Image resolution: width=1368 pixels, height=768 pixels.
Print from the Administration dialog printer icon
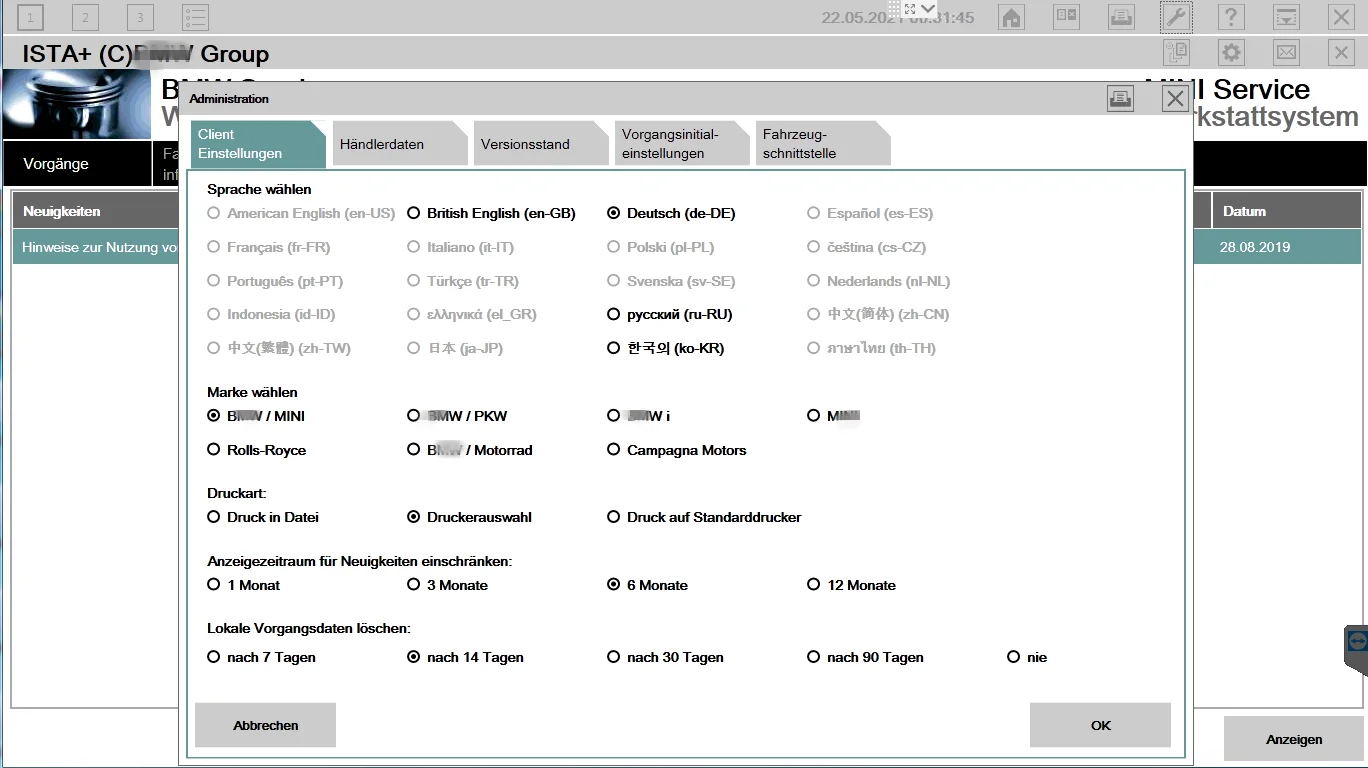tap(1121, 98)
